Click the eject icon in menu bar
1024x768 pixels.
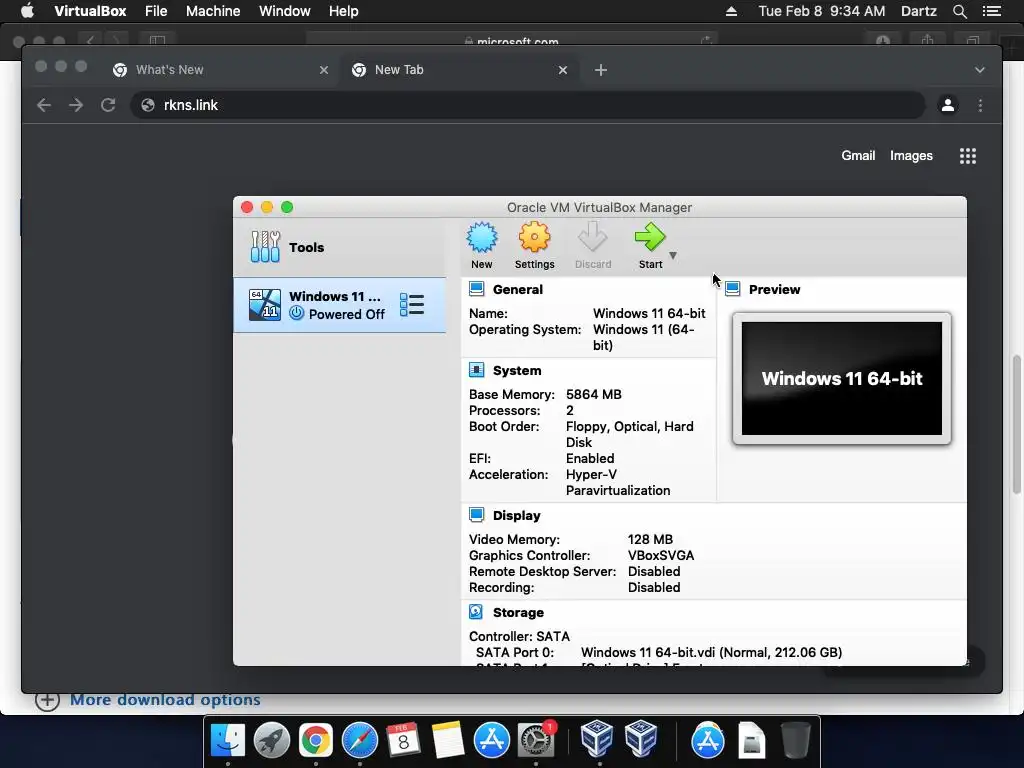(731, 11)
